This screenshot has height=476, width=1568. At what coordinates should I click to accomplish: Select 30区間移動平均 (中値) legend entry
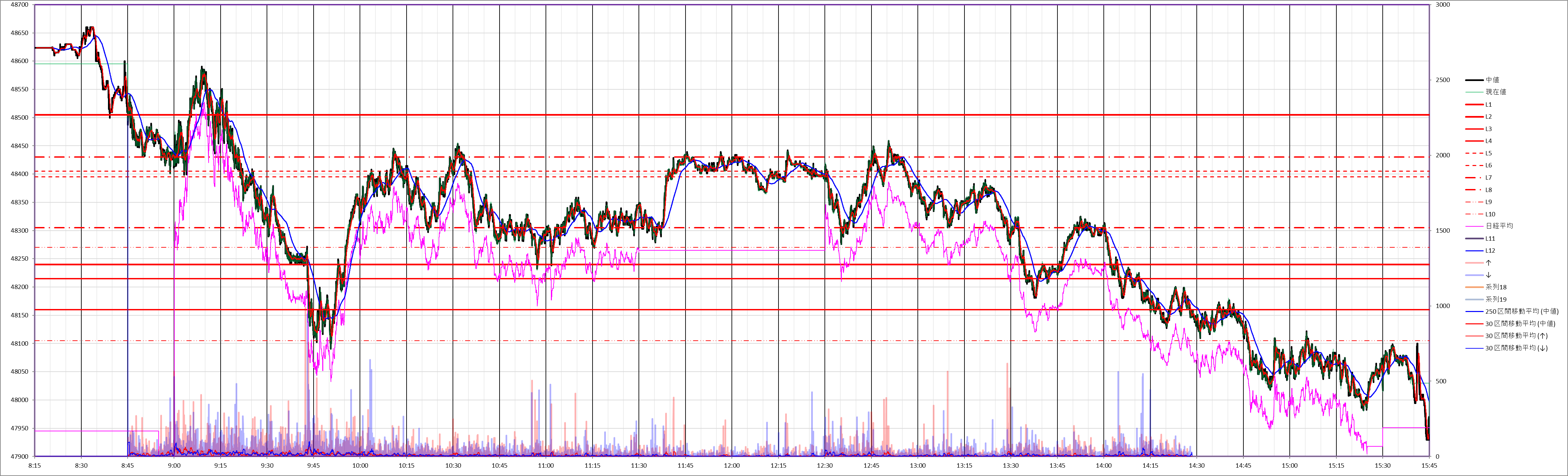(1519, 324)
